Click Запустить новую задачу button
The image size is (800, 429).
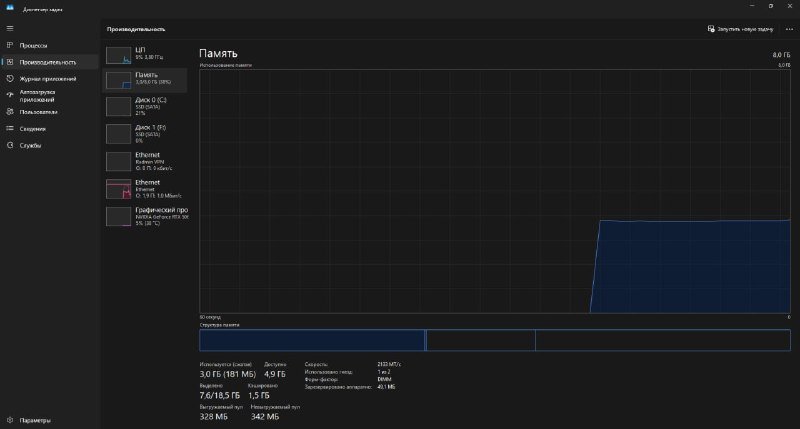tap(740, 29)
